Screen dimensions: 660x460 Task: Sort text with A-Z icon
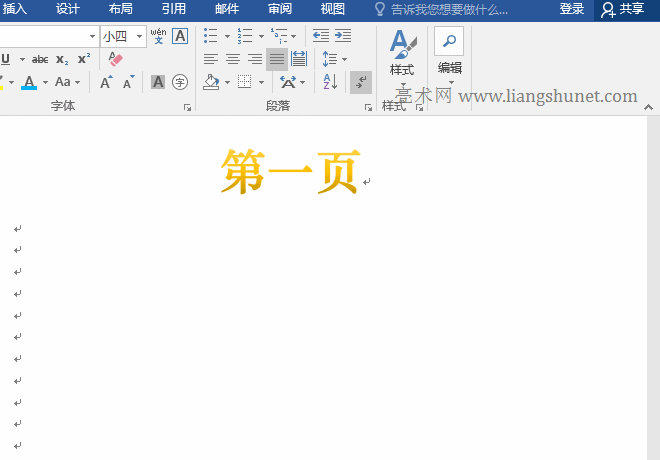[330, 82]
